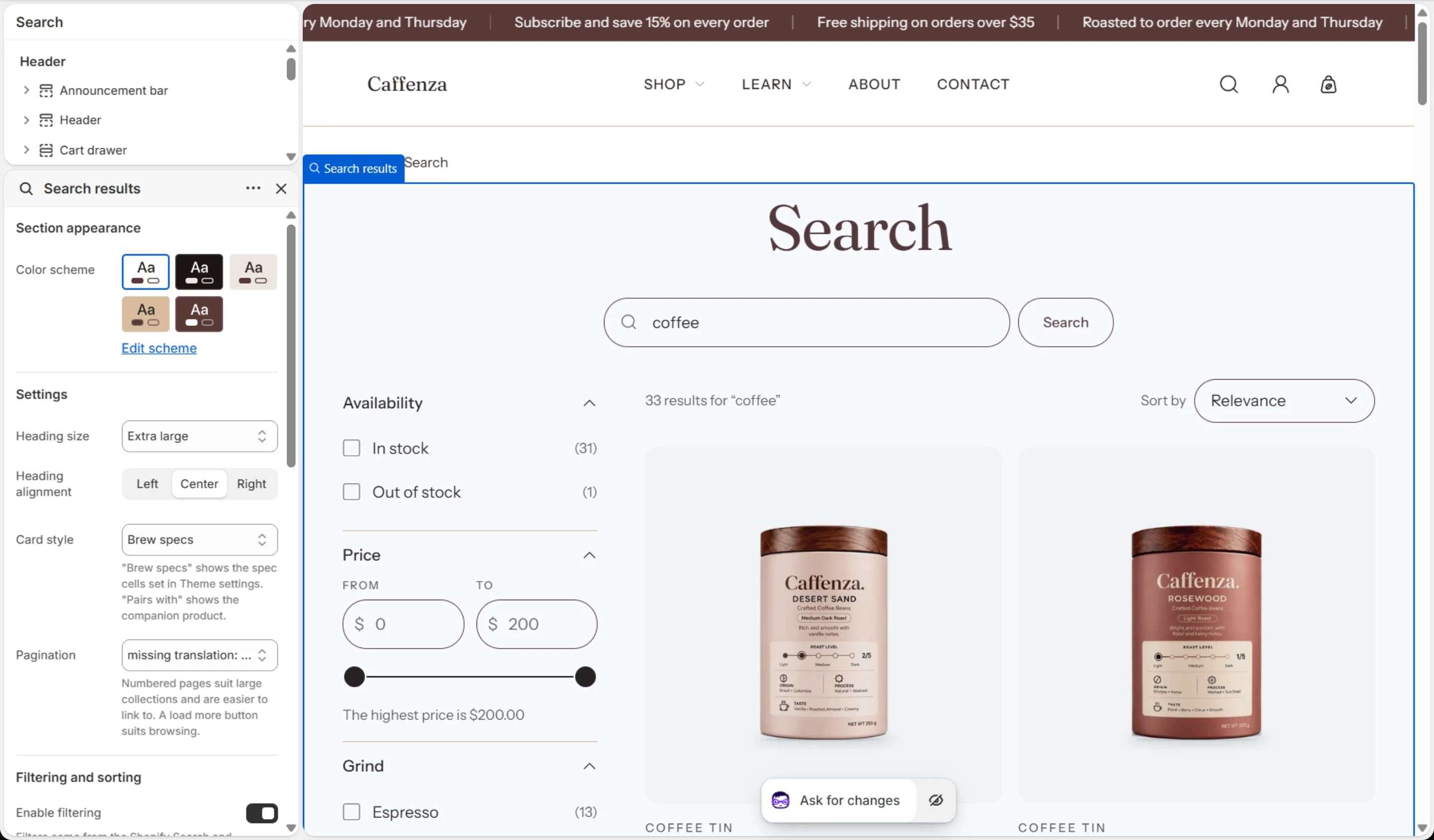Collapse the Price filter group
This screenshot has width=1434, height=840.
point(590,555)
